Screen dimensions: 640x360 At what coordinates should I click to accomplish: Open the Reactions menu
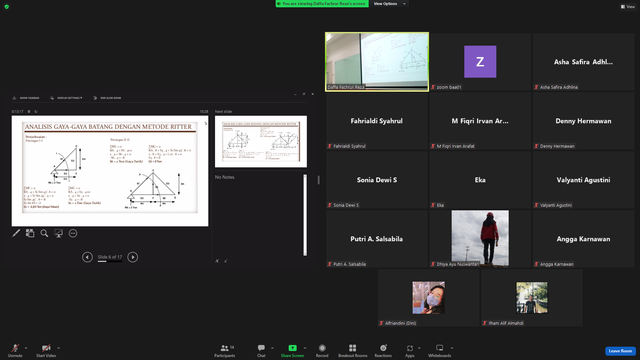[x=383, y=350]
